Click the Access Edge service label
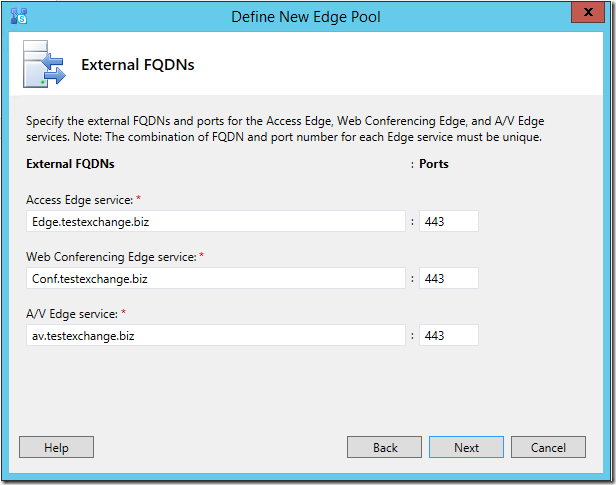The height and width of the screenshot is (485, 616). tap(79, 200)
